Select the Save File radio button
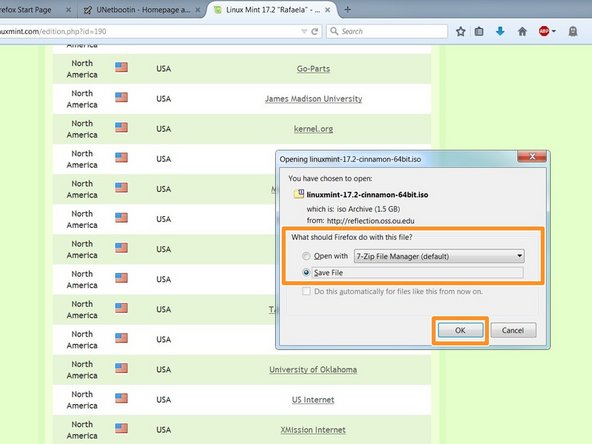The width and height of the screenshot is (592, 444). click(x=306, y=272)
